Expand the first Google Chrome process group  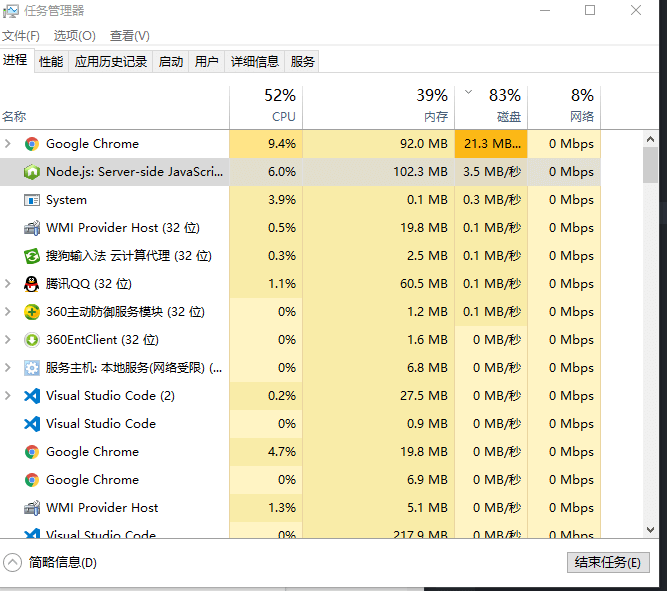(x=8, y=144)
